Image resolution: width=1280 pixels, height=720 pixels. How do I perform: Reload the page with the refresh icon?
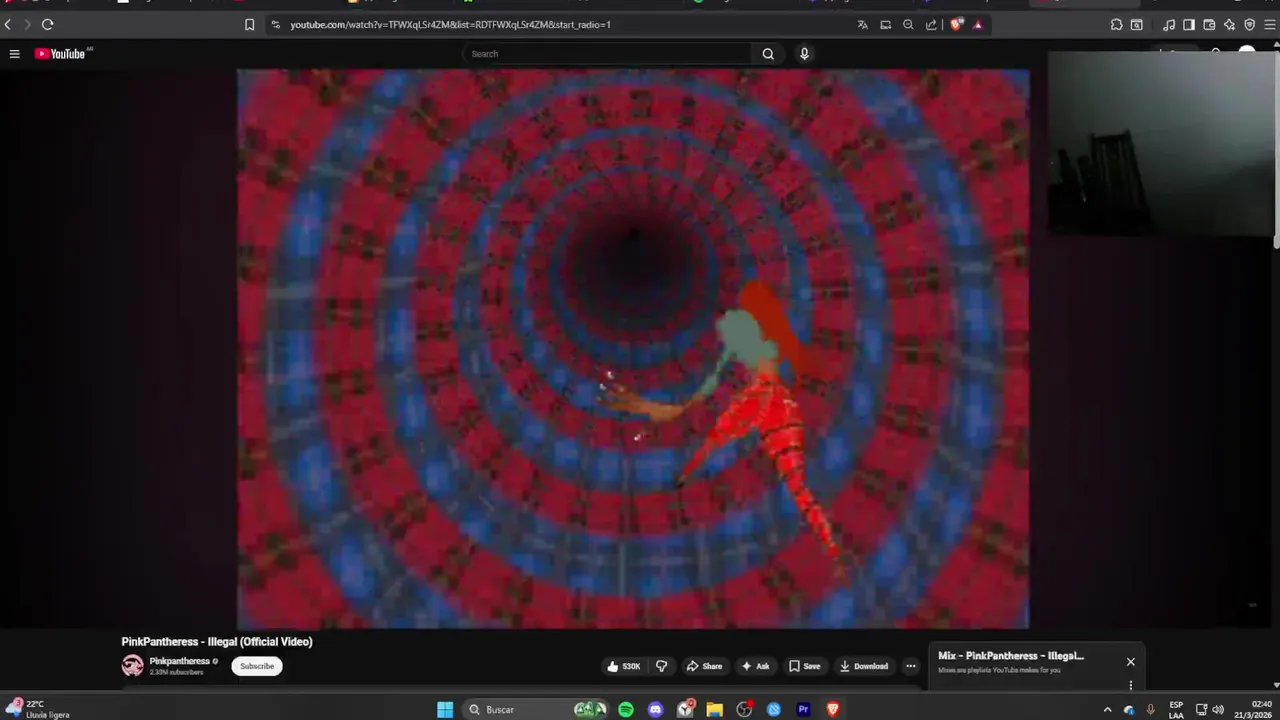pyautogui.click(x=47, y=24)
